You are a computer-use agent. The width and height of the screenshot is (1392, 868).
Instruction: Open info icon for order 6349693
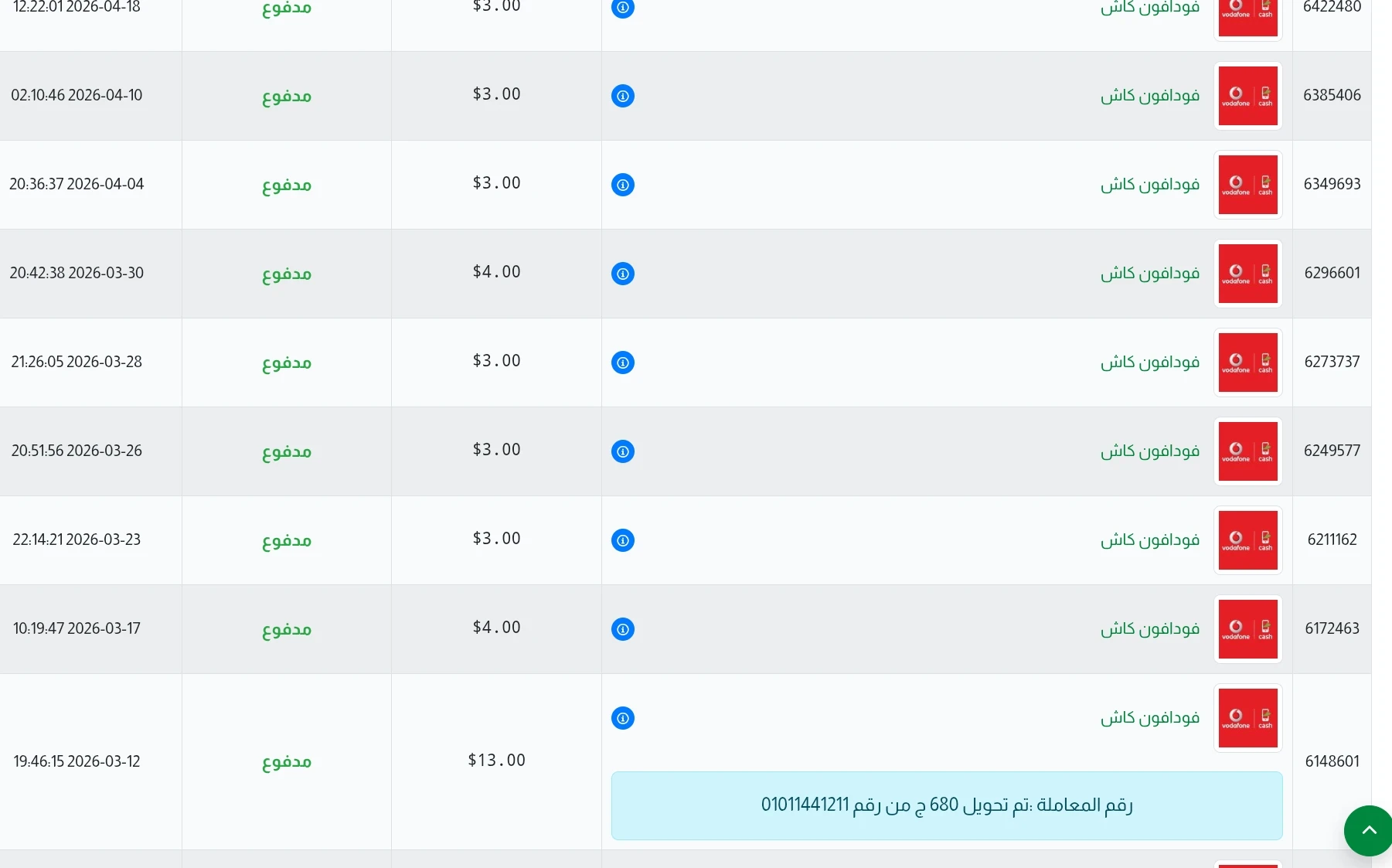[622, 185]
